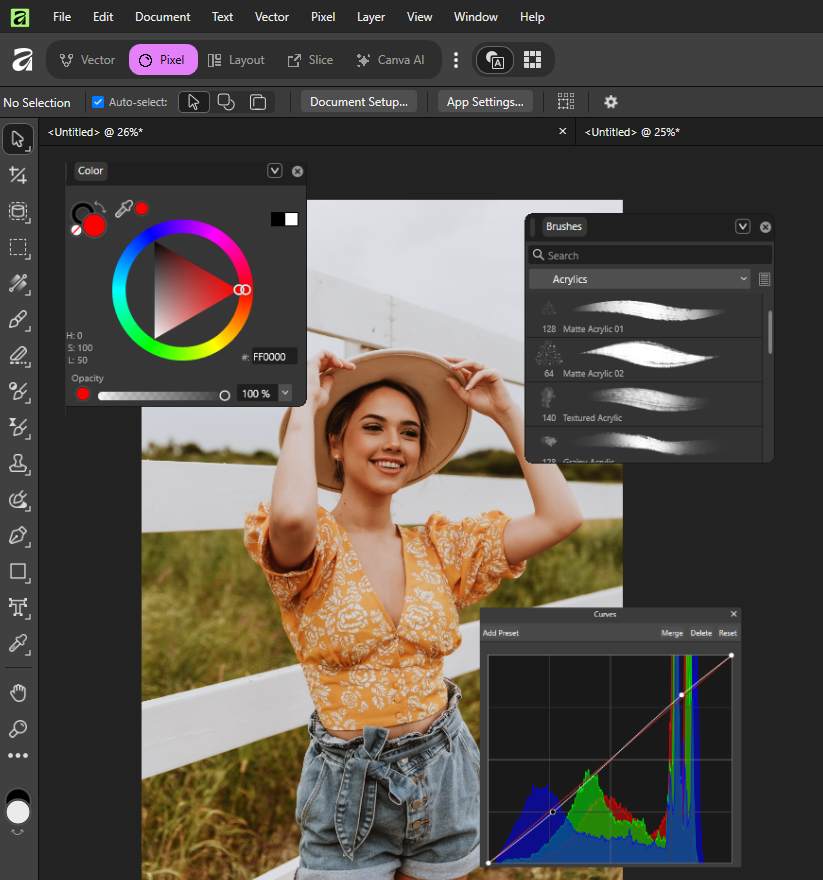Screen dimensions: 823x880
Task: Open the Brushes panel options chevron
Action: click(x=743, y=226)
